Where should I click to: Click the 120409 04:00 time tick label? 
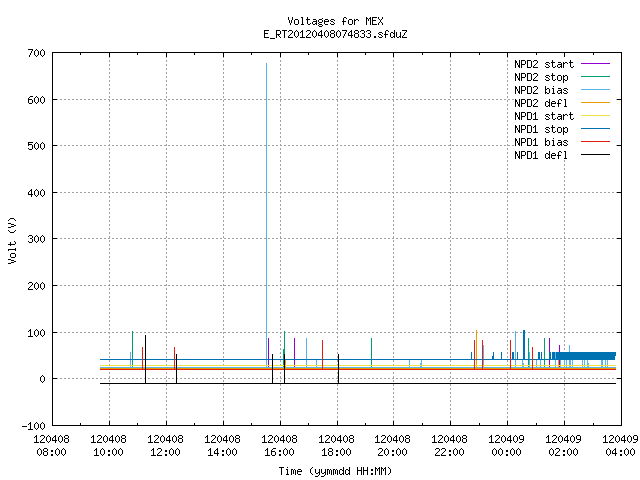point(620,446)
